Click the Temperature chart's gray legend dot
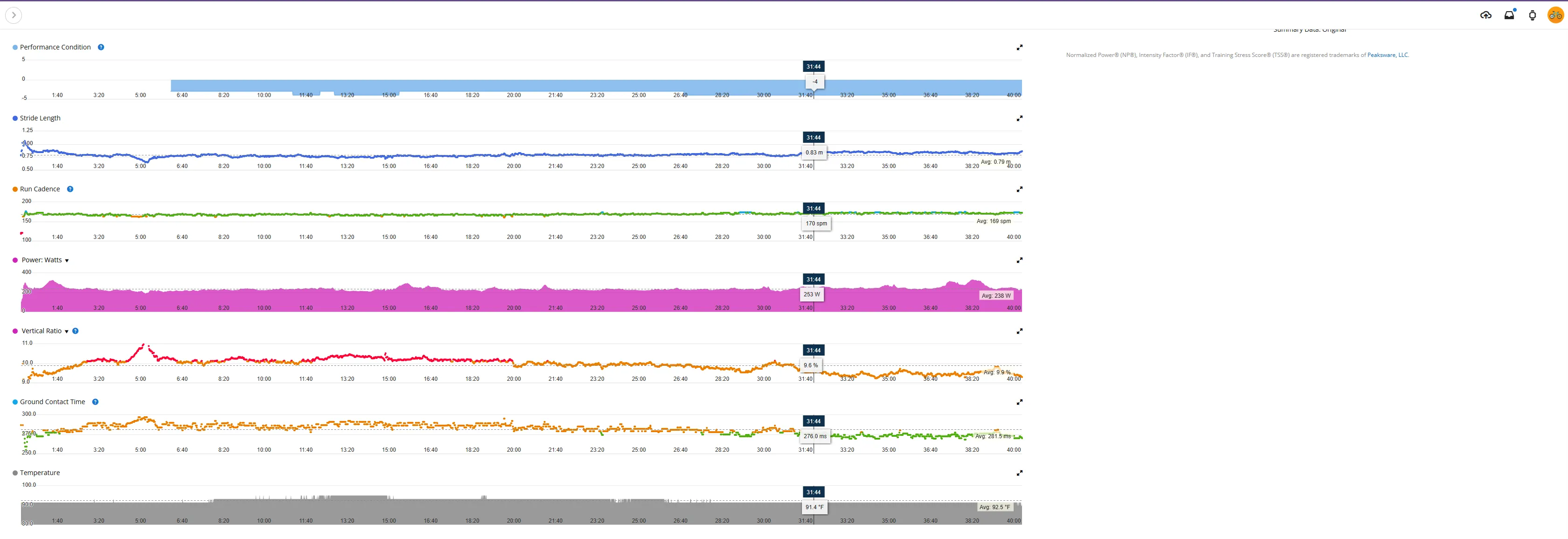Image resolution: width=1568 pixels, height=539 pixels. [x=15, y=473]
